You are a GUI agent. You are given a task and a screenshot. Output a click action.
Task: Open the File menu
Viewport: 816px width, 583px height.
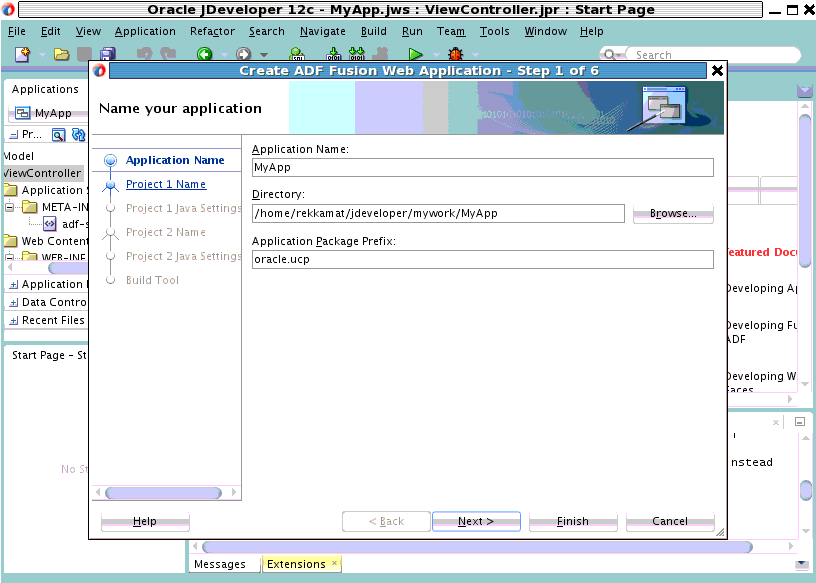[17, 31]
